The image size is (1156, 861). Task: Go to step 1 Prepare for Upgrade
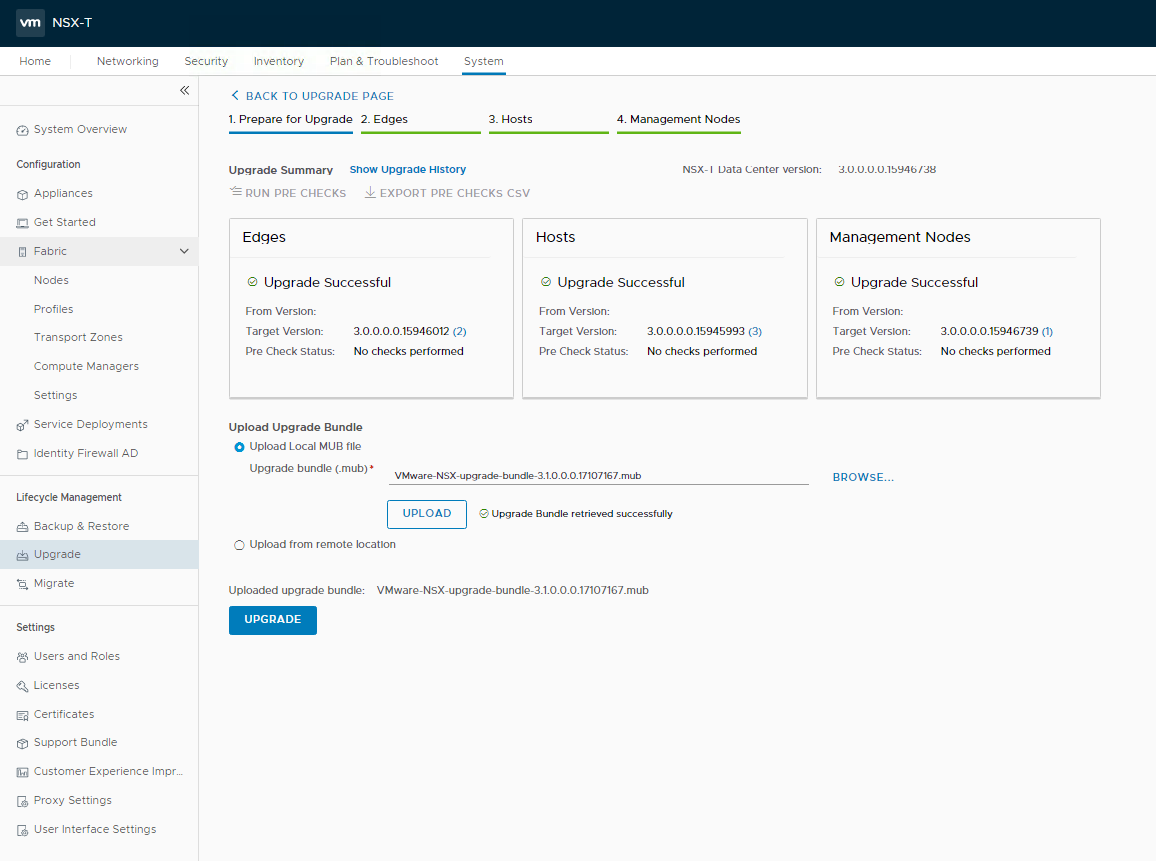click(290, 119)
